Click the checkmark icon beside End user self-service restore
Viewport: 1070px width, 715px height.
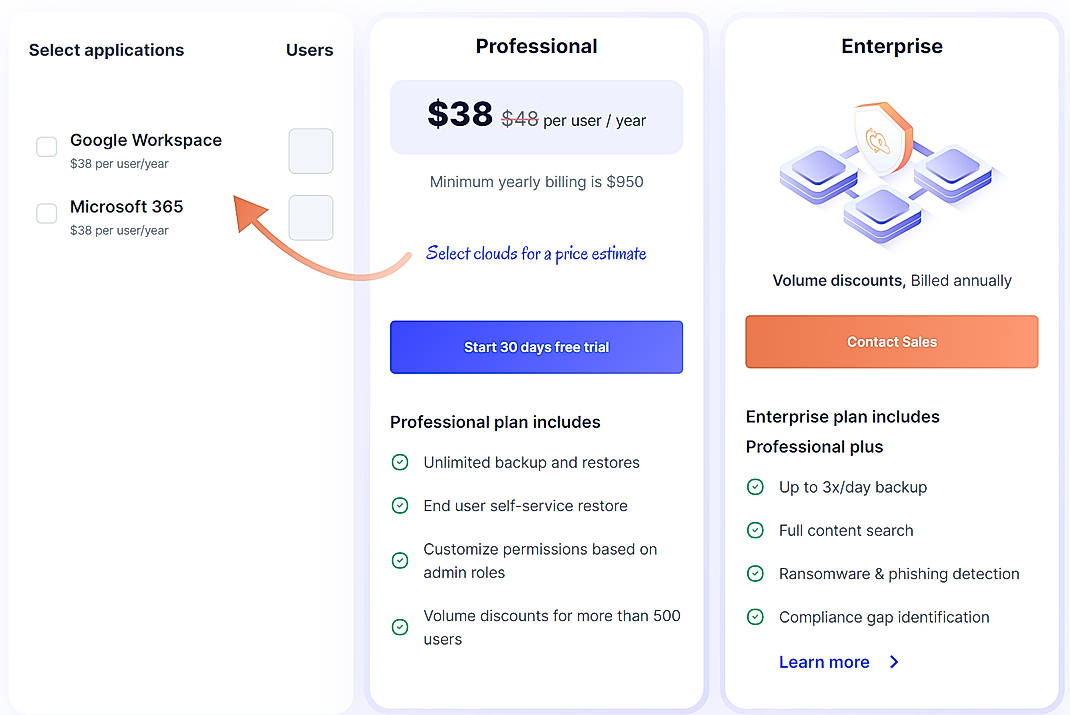pyautogui.click(x=399, y=506)
